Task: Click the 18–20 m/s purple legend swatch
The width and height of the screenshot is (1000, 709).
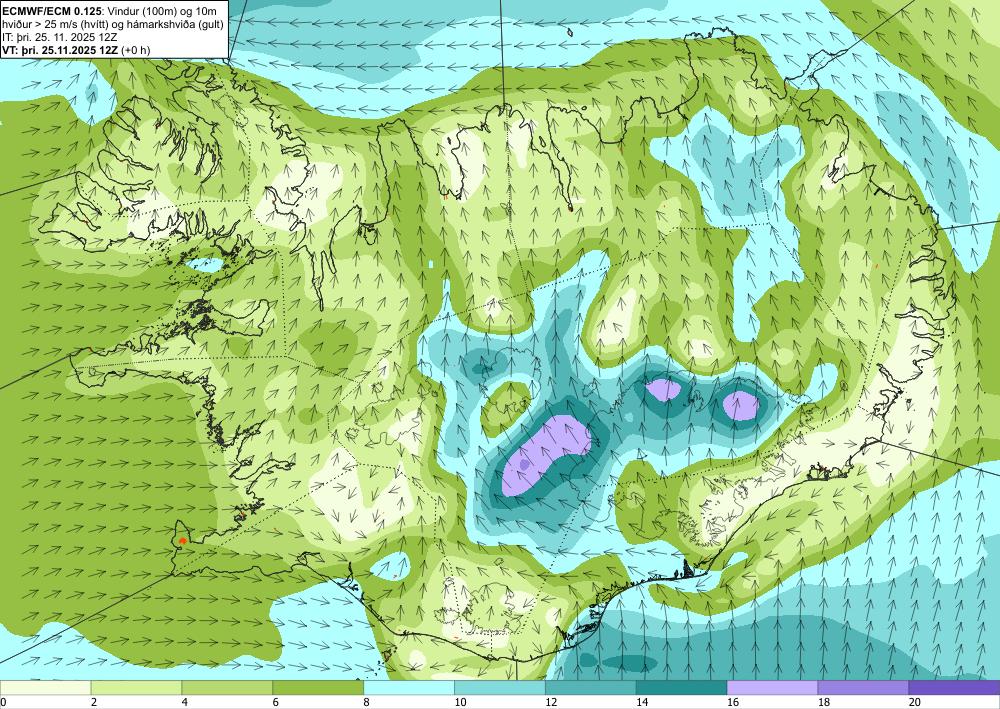Action: click(864, 687)
